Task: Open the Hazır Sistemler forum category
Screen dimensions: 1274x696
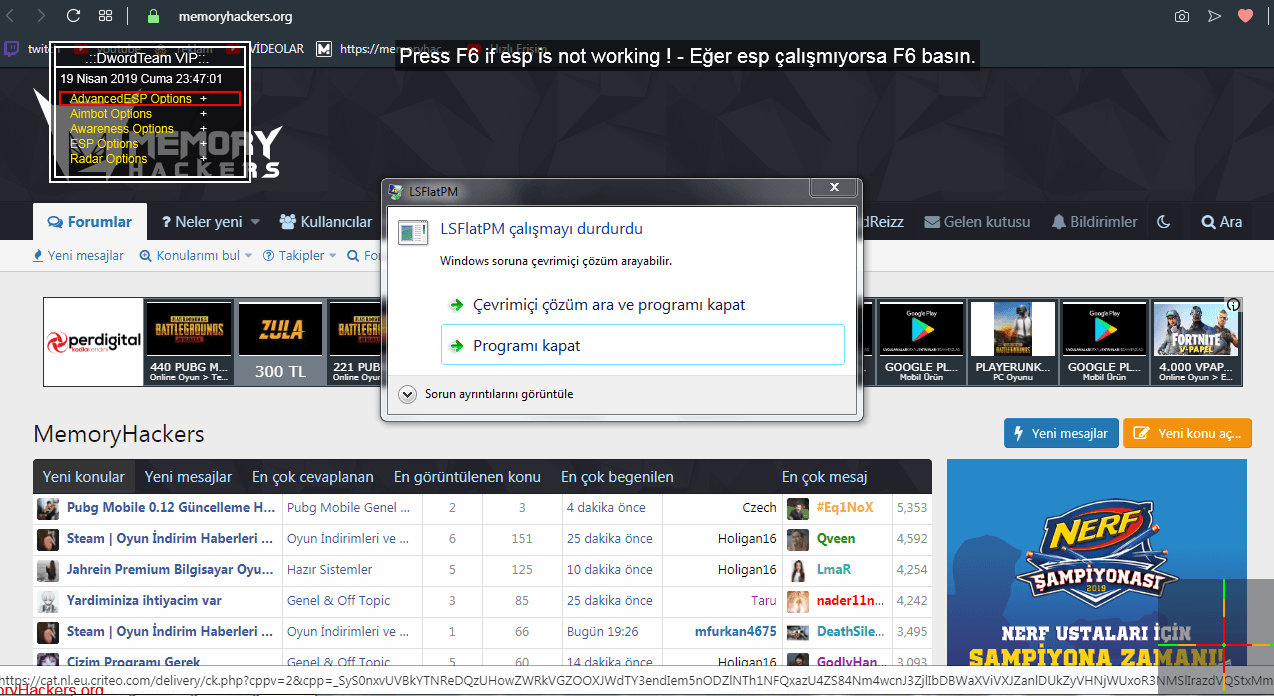Action: point(329,570)
